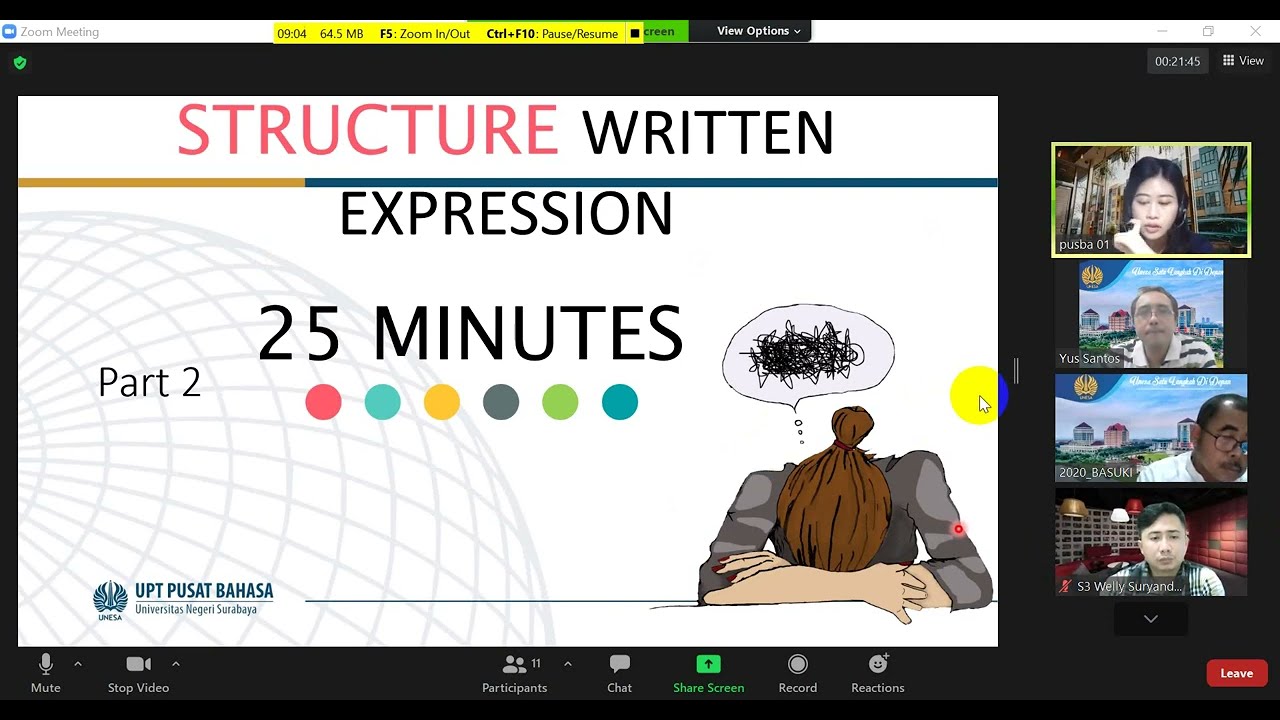This screenshot has height=720, width=1280.
Task: Click the 25 MINUTES heading
Action: coord(470,333)
